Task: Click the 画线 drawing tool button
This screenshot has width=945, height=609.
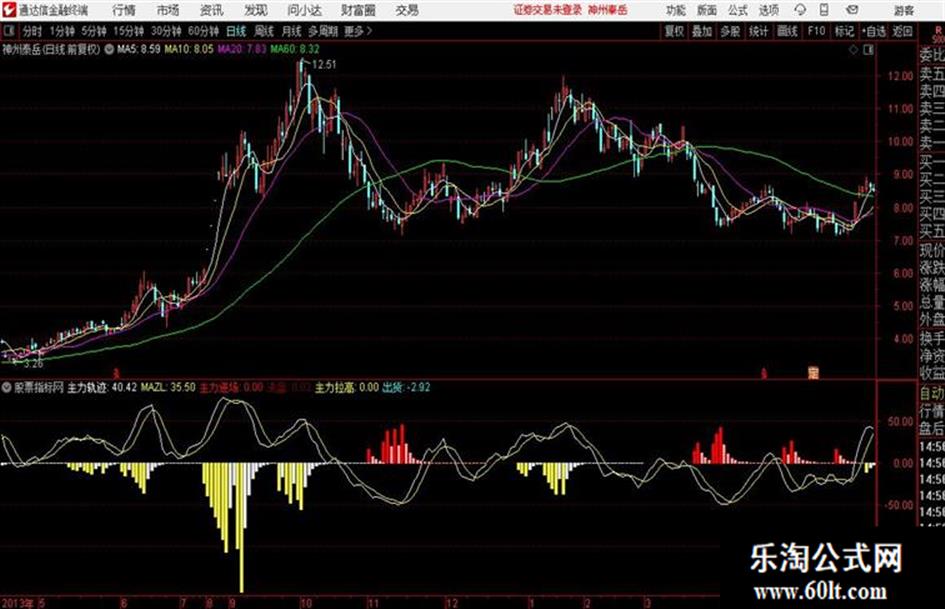Action: coord(787,31)
